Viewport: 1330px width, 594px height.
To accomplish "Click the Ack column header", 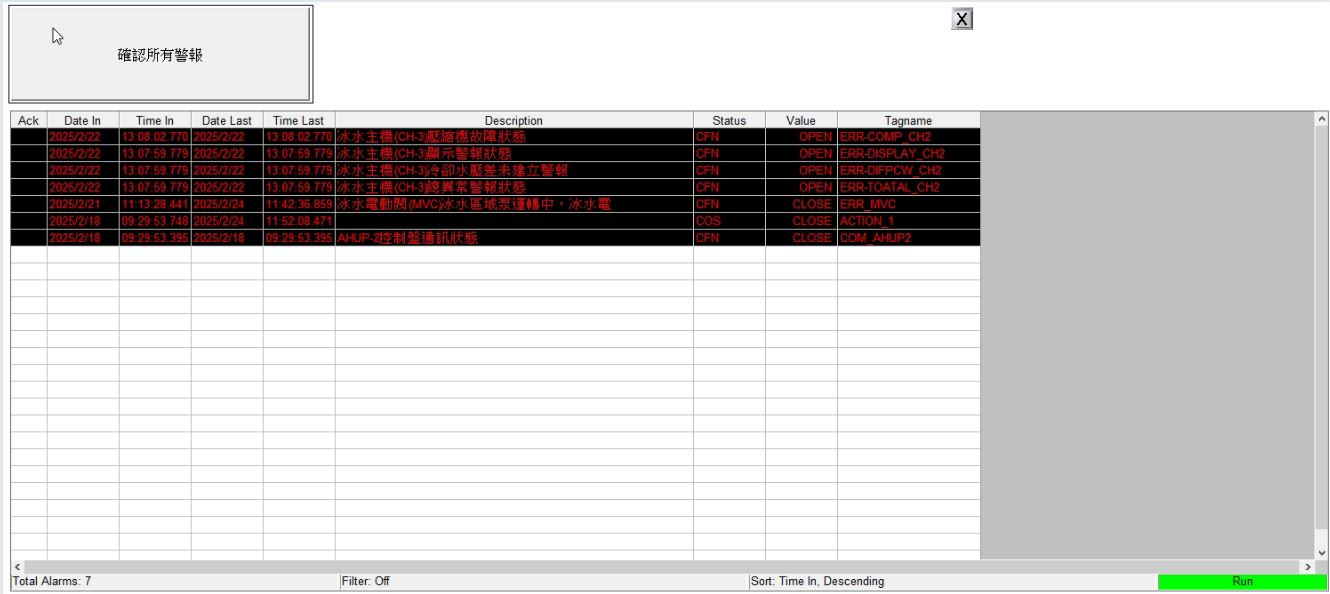I will [29, 121].
